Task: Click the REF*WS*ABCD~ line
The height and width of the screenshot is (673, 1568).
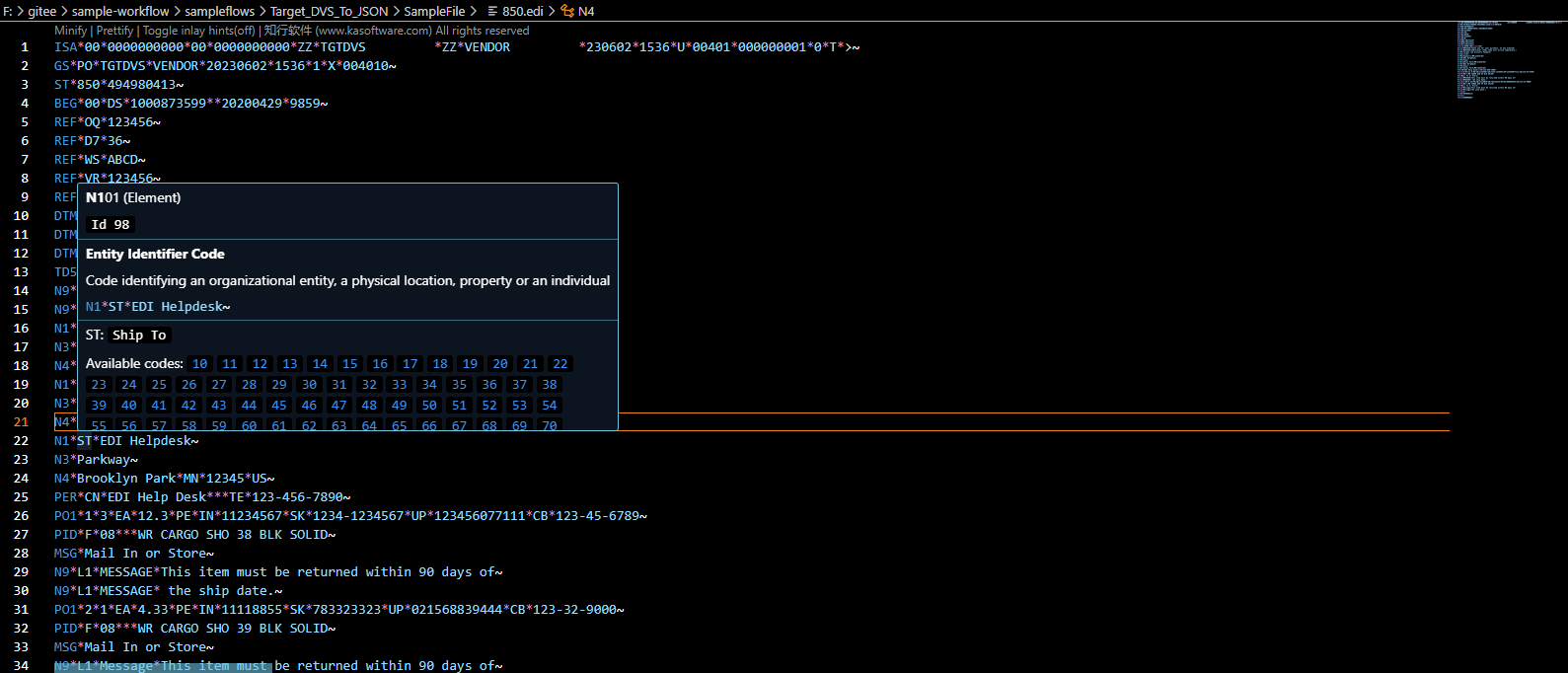Action: (x=100, y=160)
